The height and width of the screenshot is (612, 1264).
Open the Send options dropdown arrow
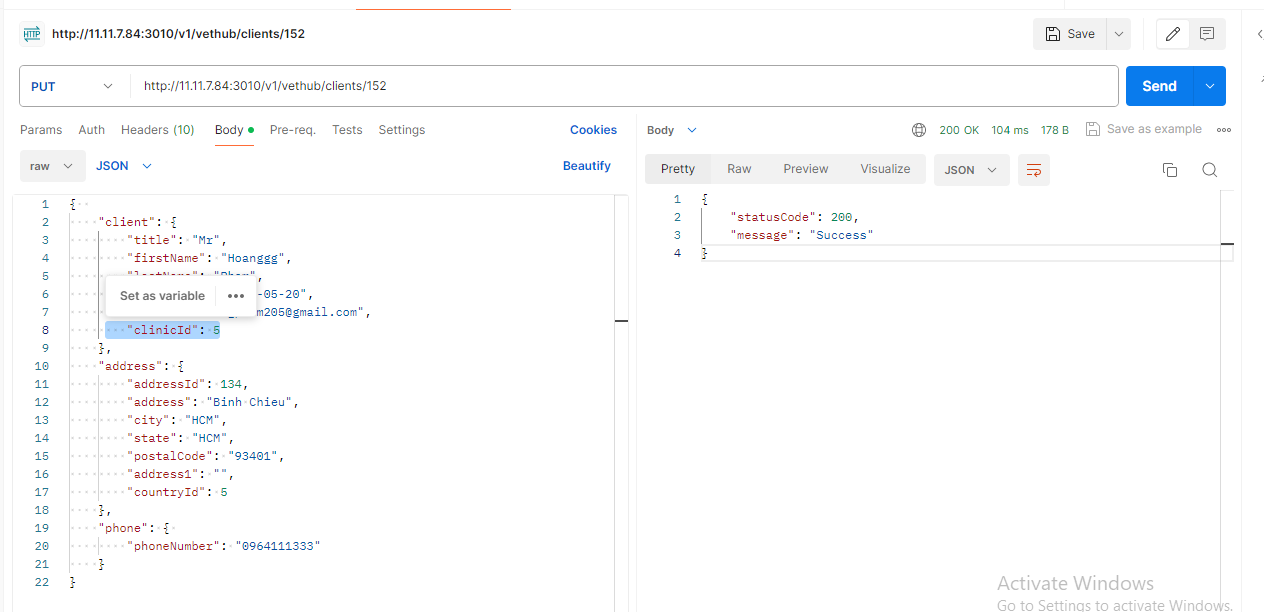[1210, 86]
